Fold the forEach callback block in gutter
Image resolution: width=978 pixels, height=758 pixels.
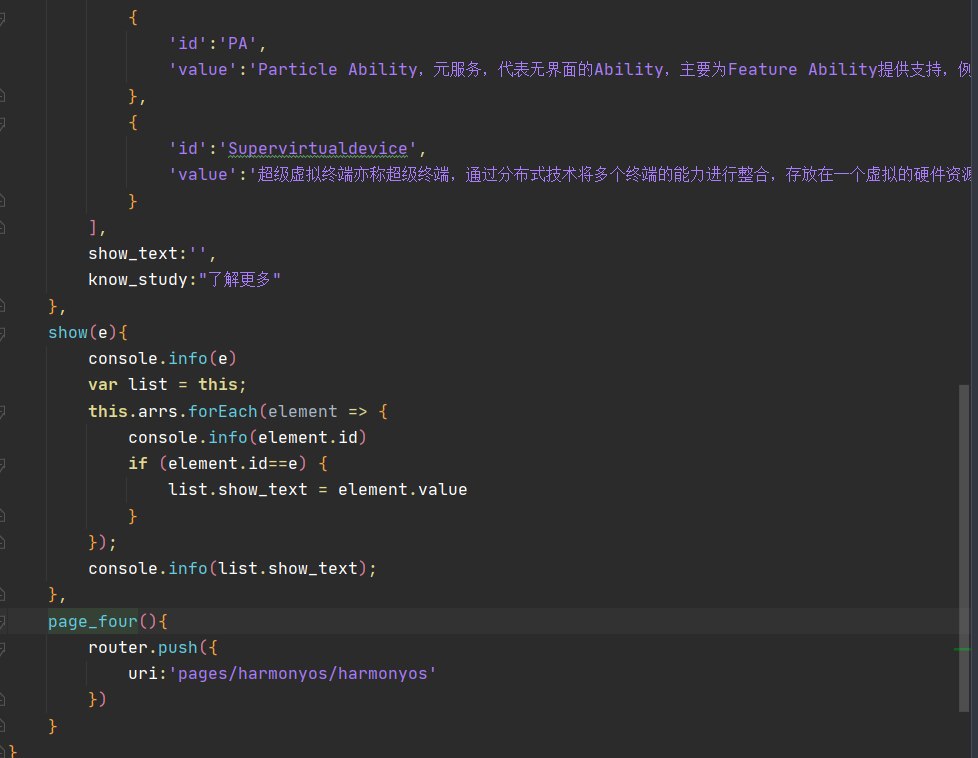point(2,412)
